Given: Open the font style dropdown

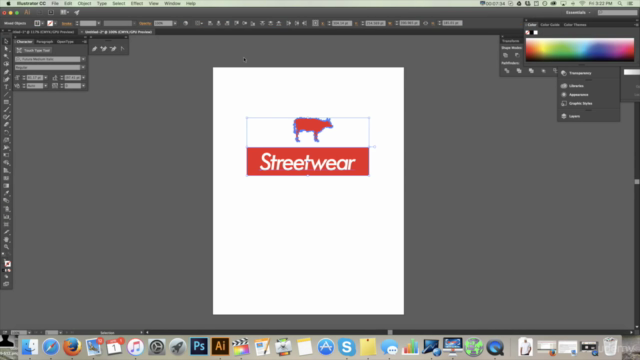Looking at the screenshot, I should [83, 67].
